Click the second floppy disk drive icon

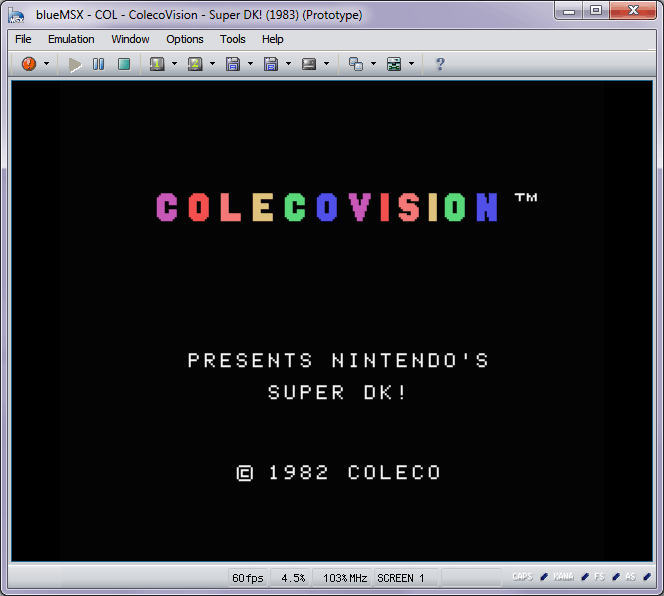click(x=271, y=64)
